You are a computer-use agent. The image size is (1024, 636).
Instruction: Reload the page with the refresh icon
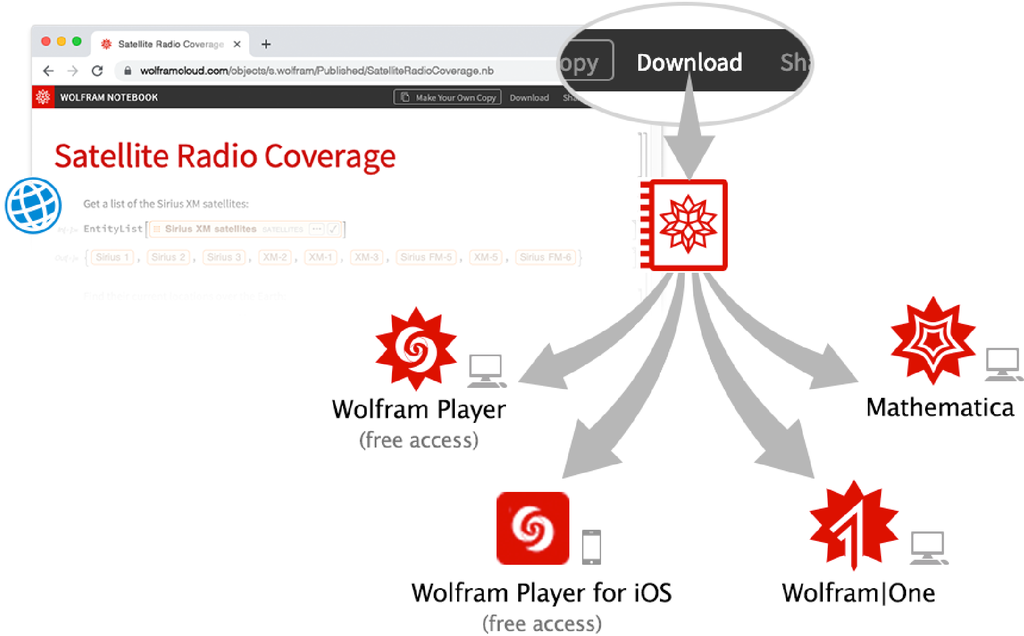point(97,71)
